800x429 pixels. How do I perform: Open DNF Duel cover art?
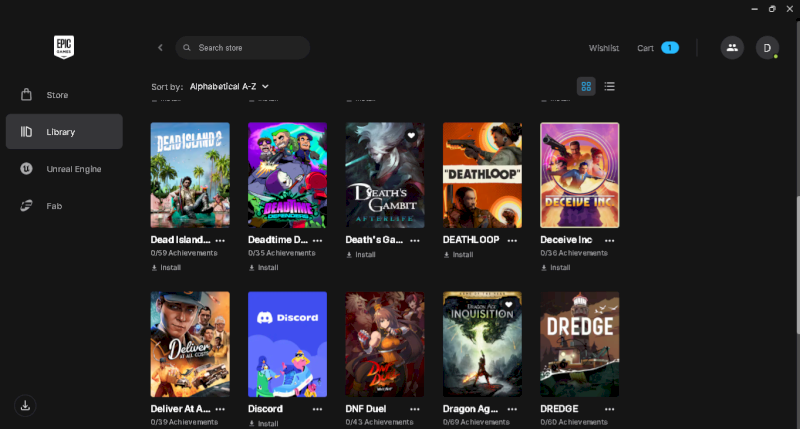tap(385, 344)
